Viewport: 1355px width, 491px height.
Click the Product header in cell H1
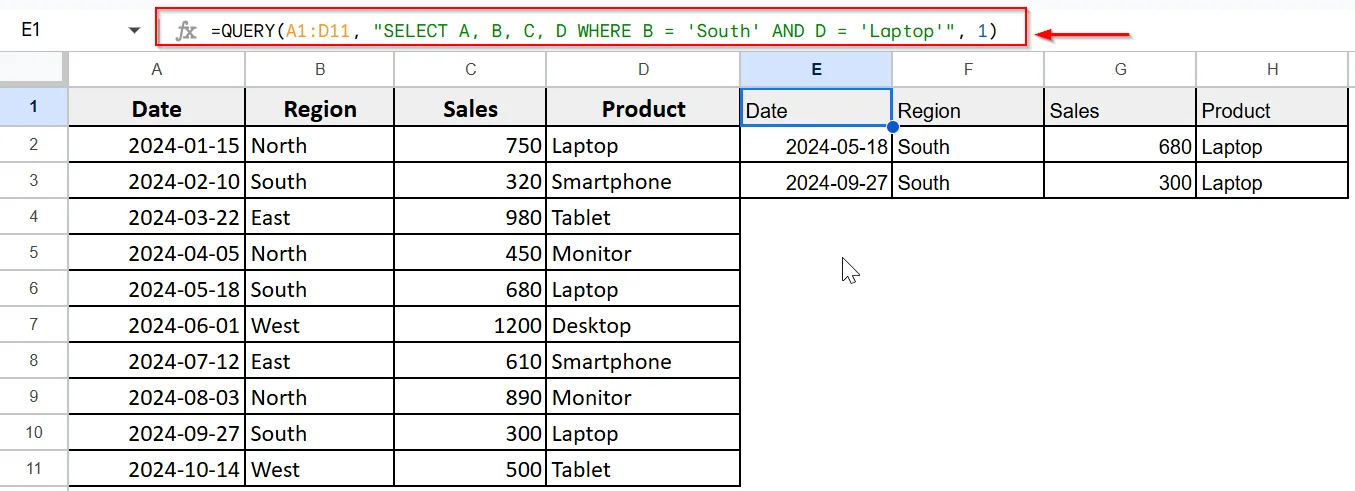coord(1272,109)
